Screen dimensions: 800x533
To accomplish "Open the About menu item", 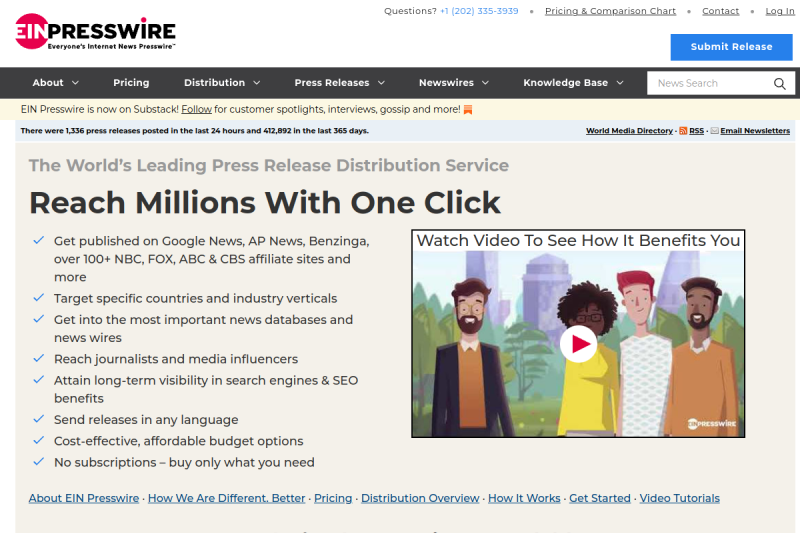I will click(48, 83).
